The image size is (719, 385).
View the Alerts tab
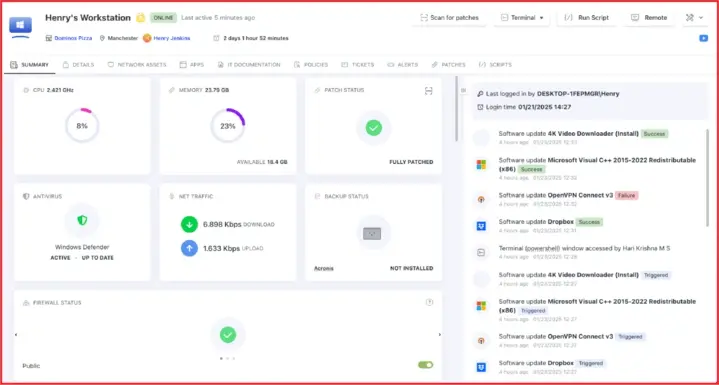click(x=403, y=65)
